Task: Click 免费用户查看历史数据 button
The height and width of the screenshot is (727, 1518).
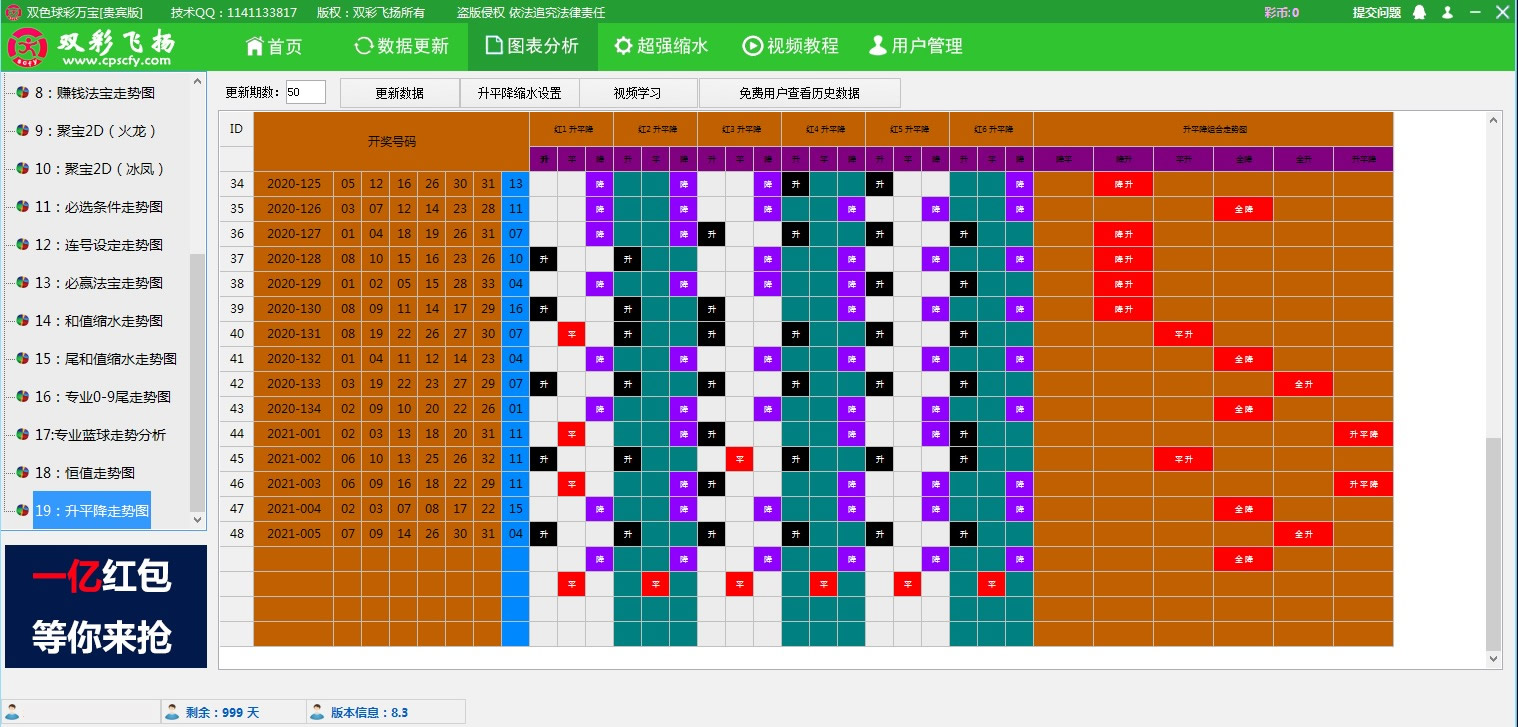Action: 799,93
